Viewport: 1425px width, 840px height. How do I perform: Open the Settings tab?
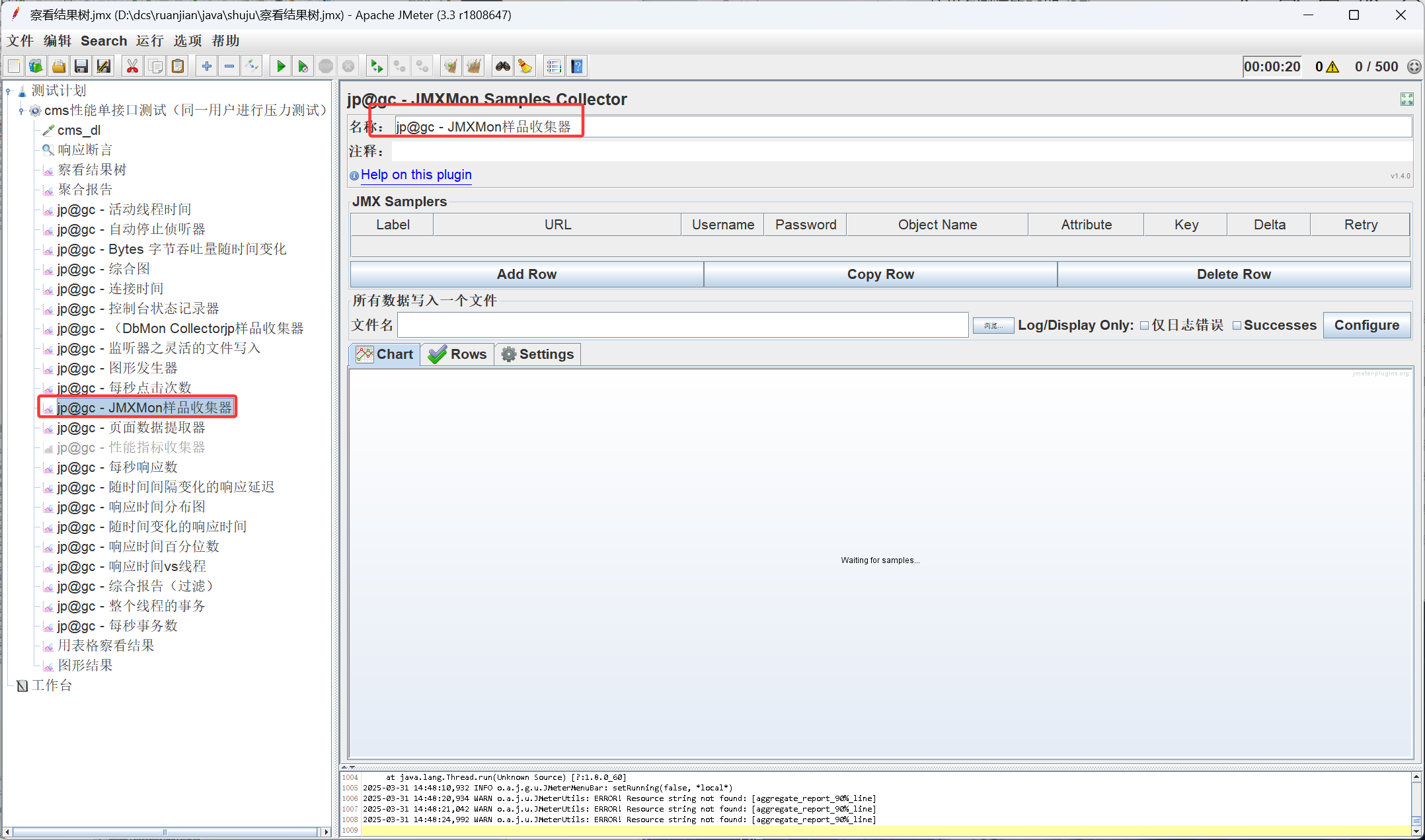point(537,354)
